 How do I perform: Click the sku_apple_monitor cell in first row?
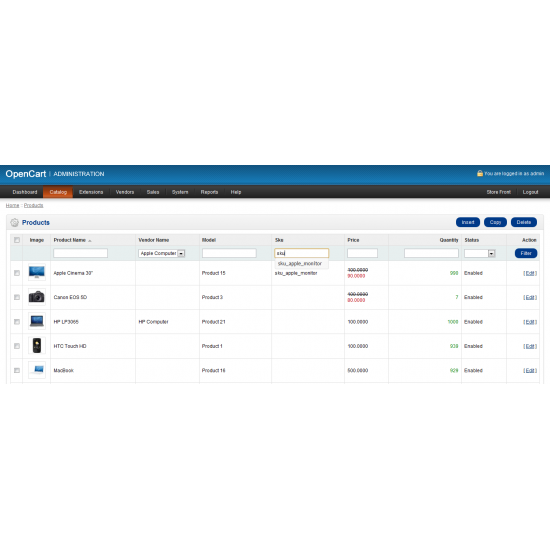(x=296, y=273)
